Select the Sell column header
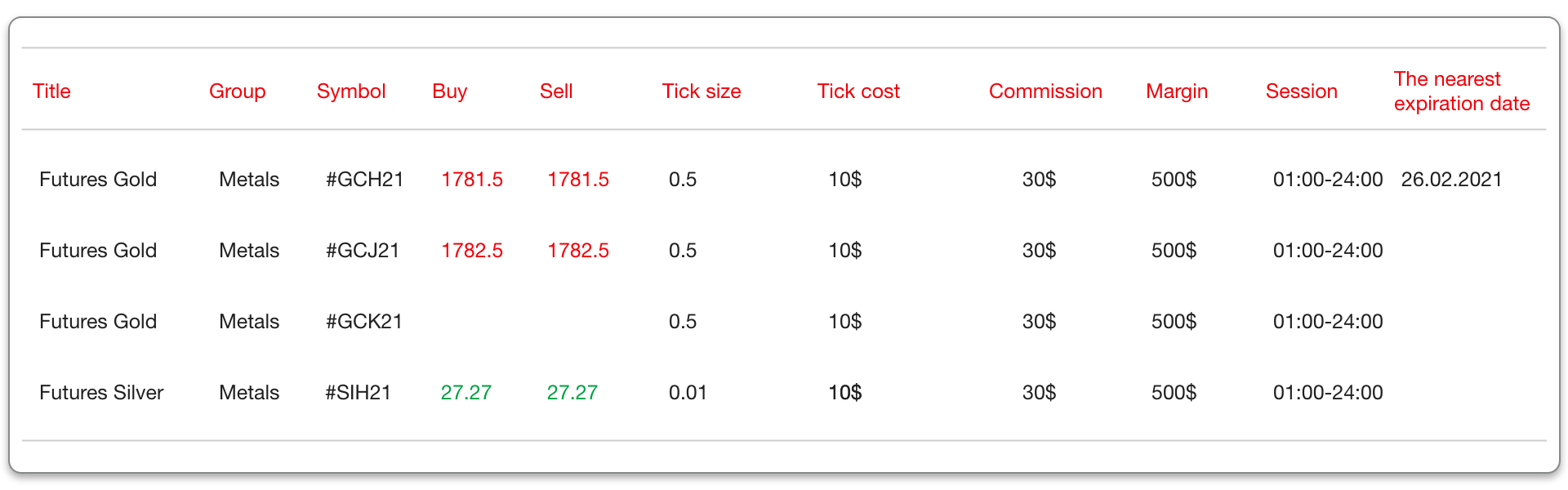1568x490 pixels. [x=556, y=91]
